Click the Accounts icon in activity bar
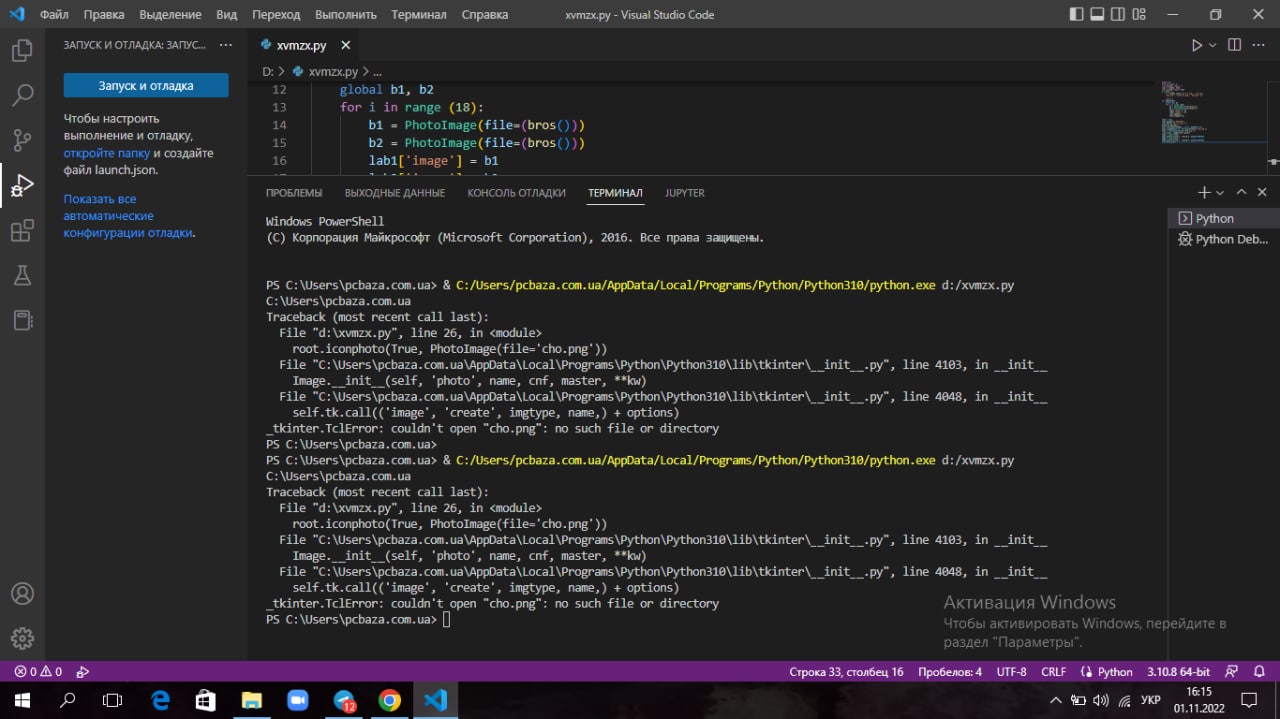1280x719 pixels. [x=22, y=593]
